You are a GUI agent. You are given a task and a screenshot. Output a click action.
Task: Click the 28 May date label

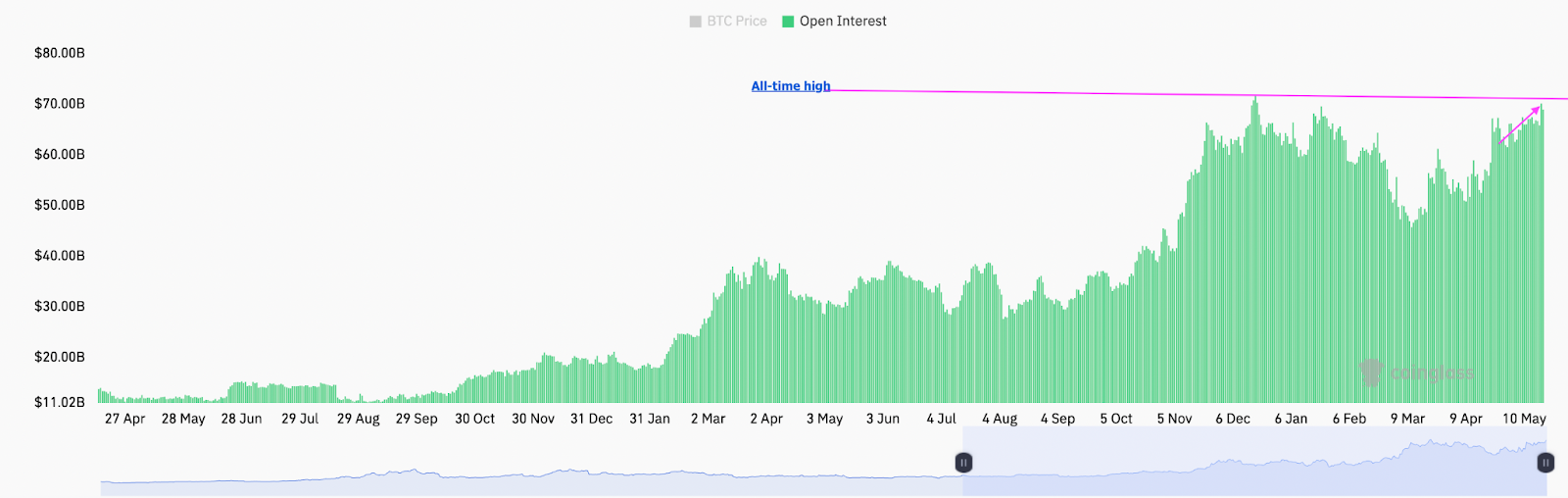click(x=183, y=419)
